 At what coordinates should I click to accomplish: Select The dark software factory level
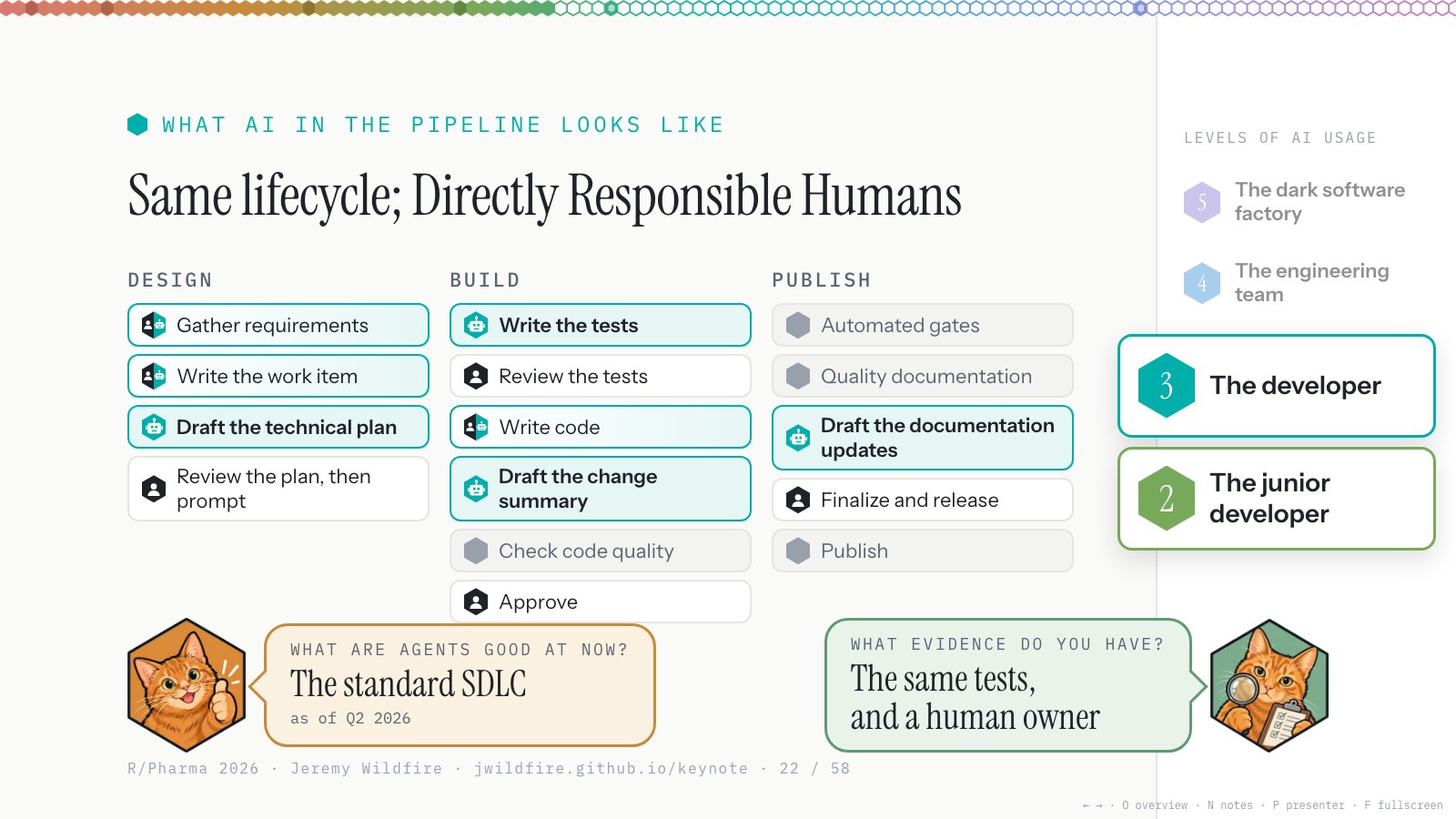(1297, 202)
